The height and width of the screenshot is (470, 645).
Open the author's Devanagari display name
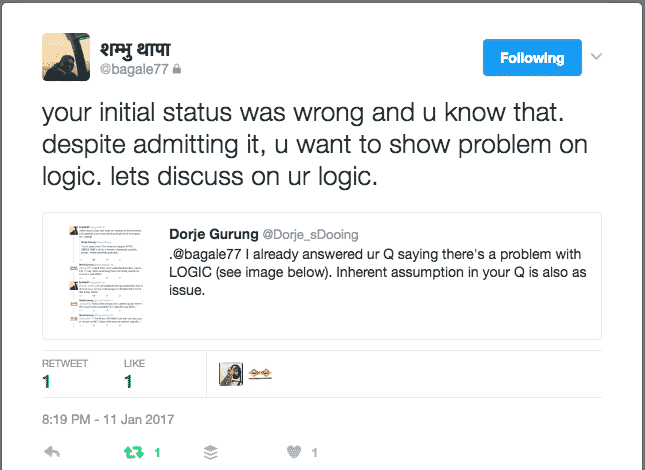coord(135,50)
